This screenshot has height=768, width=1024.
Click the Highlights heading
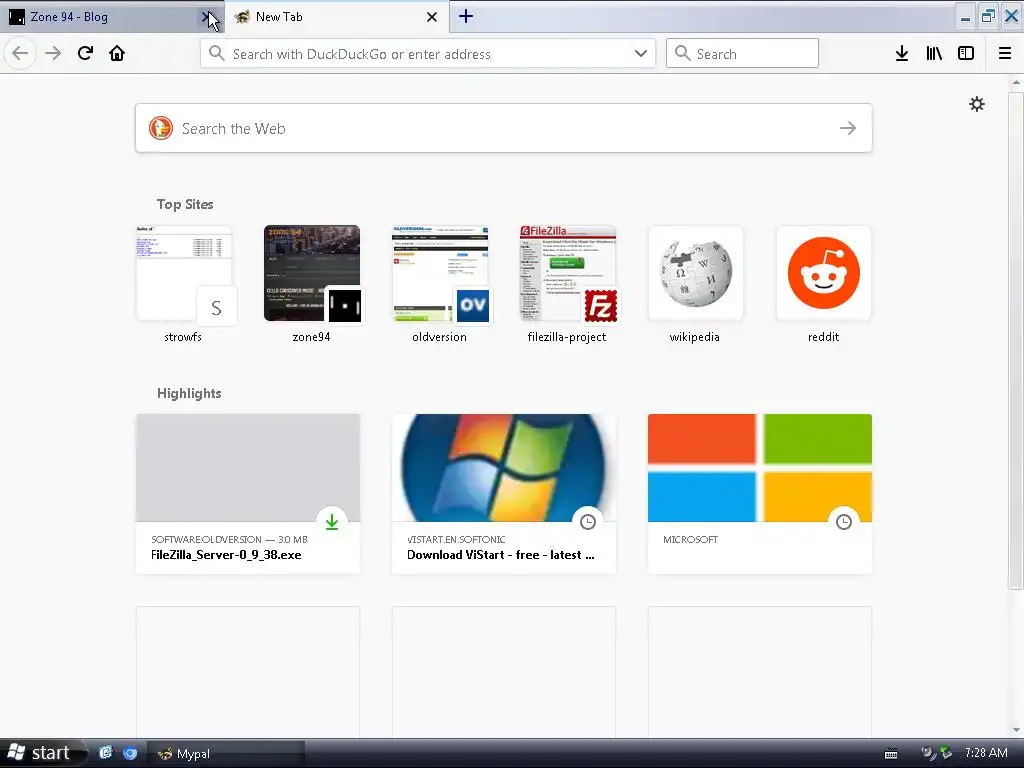pos(189,393)
